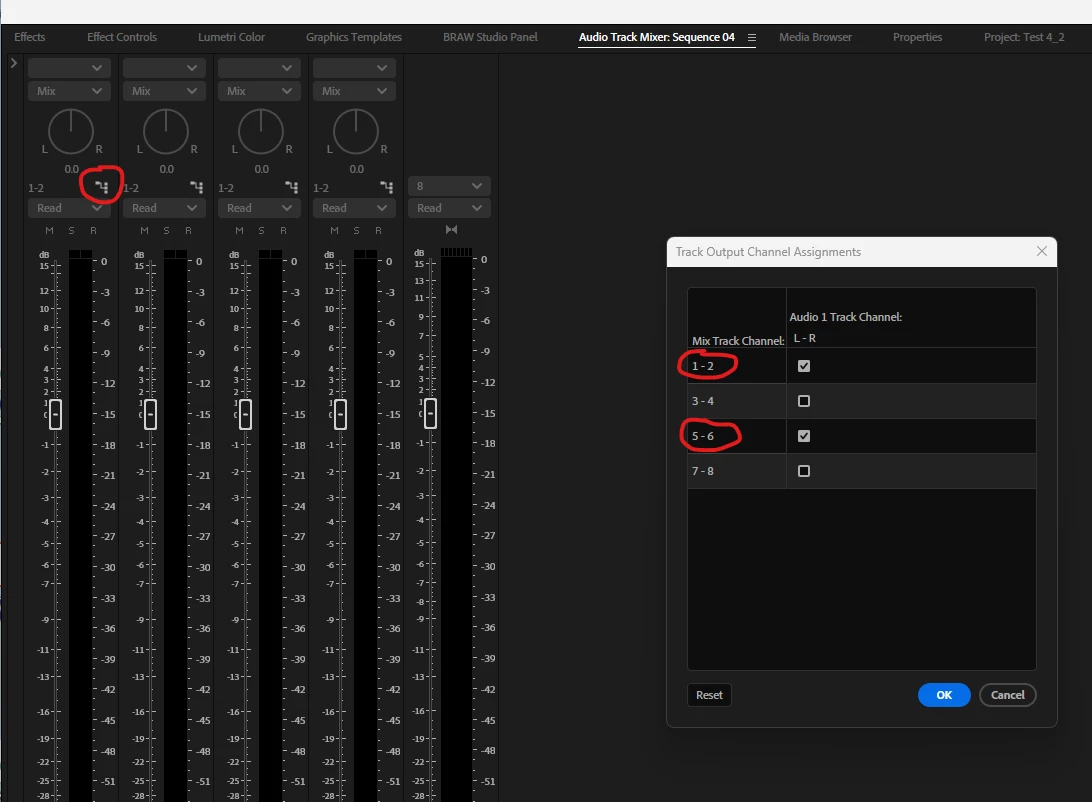Open fourth track's output channel assignment icon
The width and height of the screenshot is (1092, 802).
click(x=387, y=187)
